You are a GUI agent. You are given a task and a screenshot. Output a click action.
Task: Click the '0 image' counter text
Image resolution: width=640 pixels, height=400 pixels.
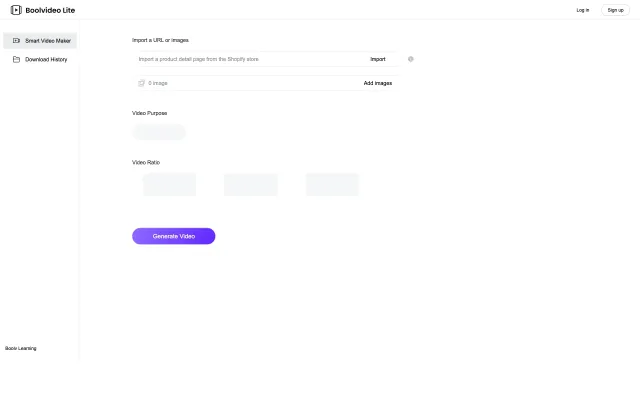tap(158, 83)
